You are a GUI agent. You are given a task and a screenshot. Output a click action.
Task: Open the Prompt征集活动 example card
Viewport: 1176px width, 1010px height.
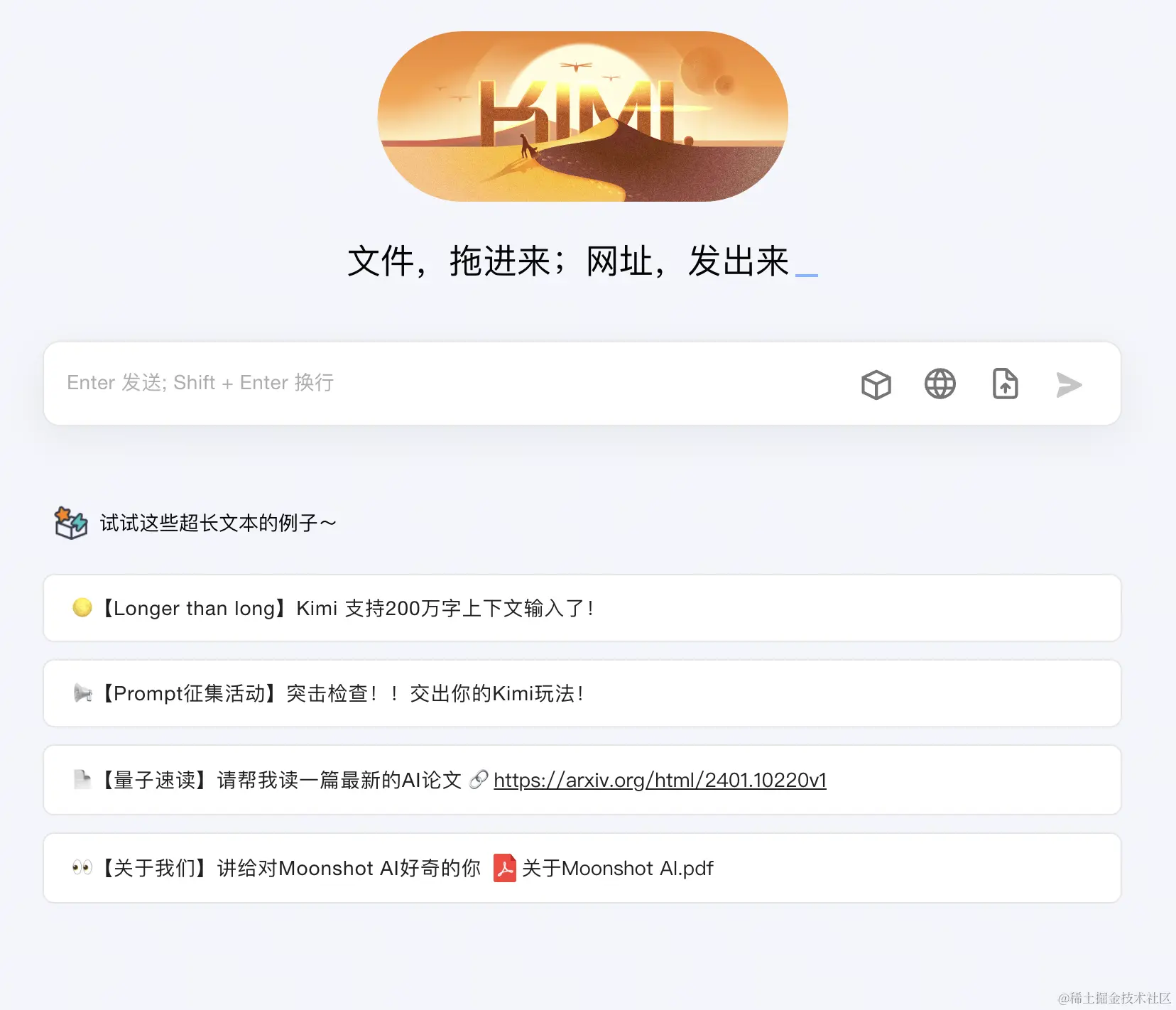582,693
